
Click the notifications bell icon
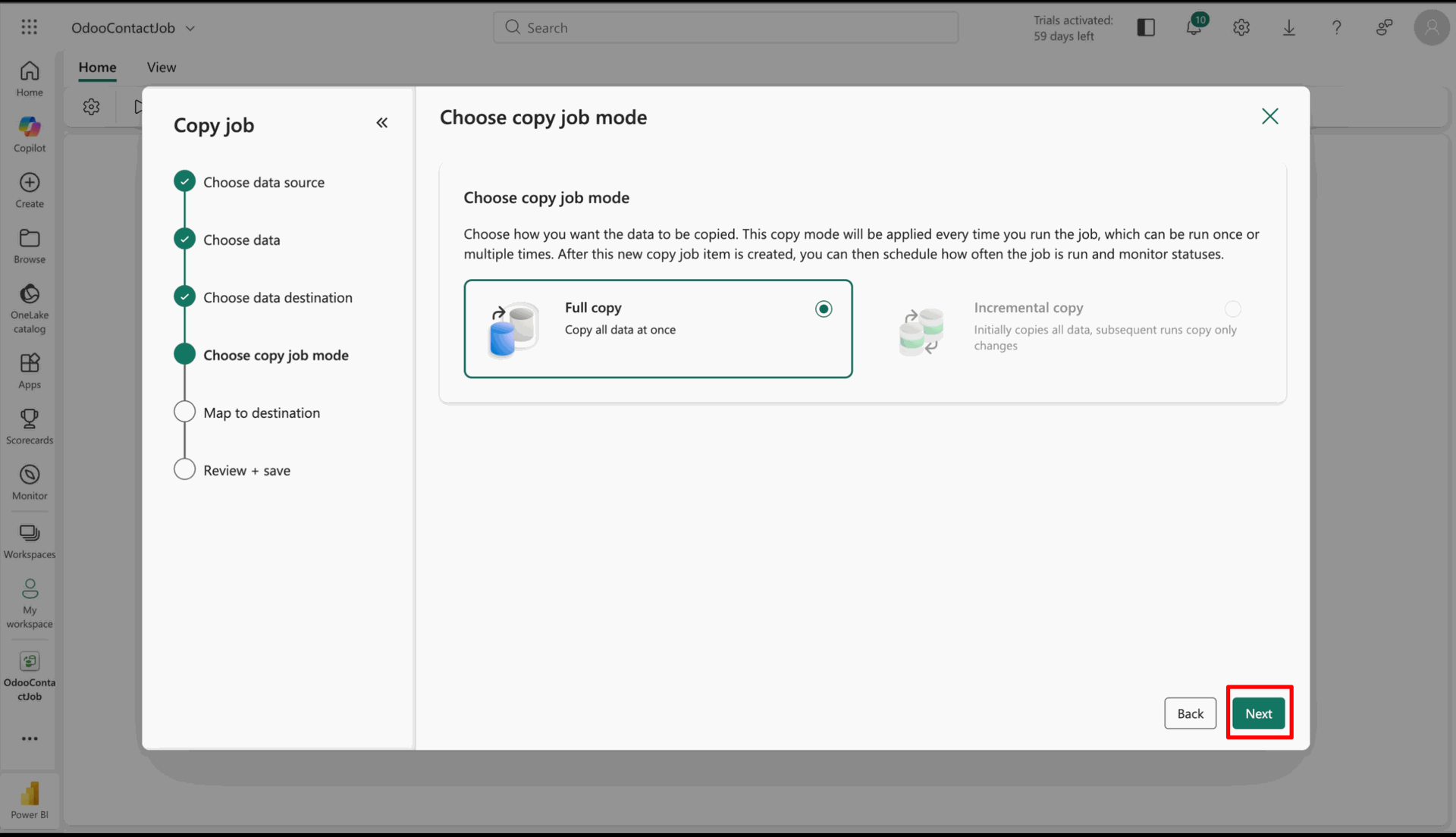[1194, 28]
